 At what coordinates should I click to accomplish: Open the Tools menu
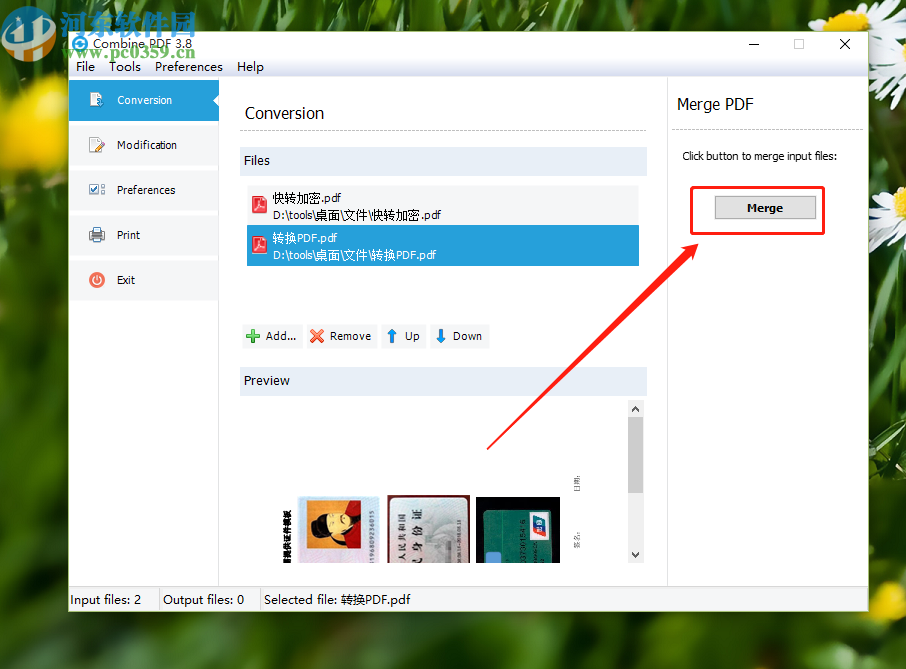click(x=125, y=67)
